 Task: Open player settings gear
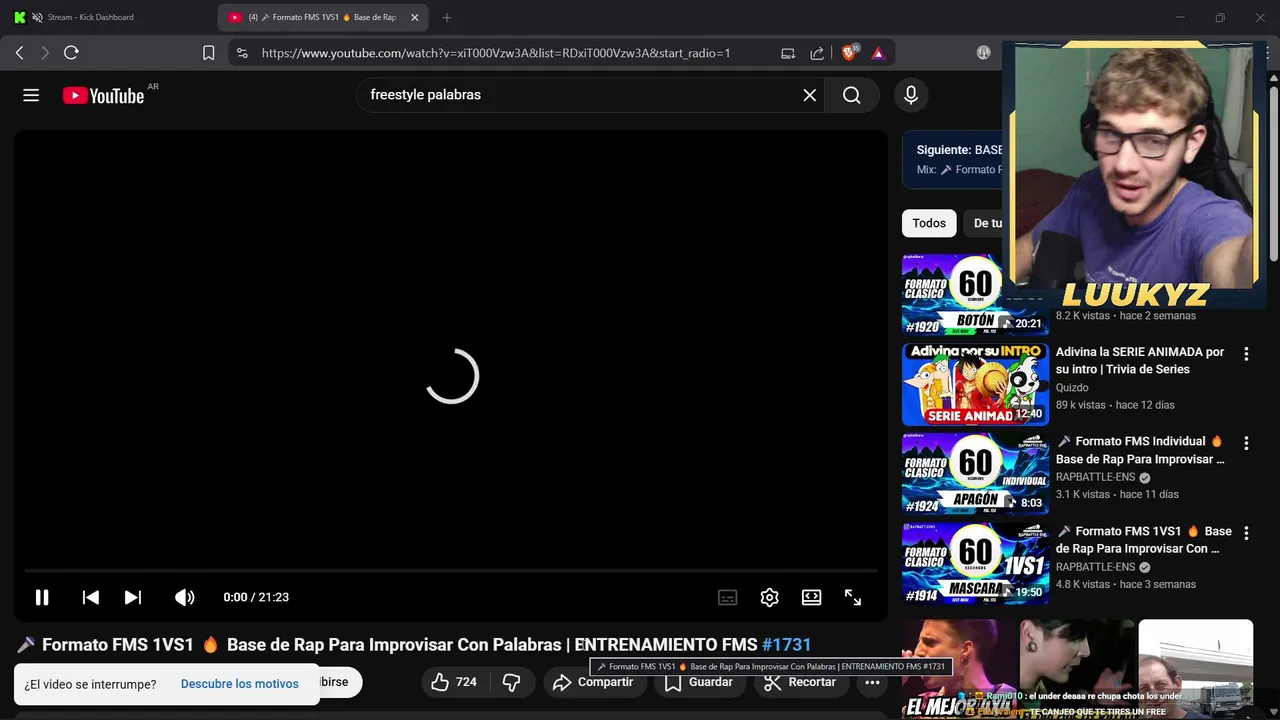[x=769, y=597]
